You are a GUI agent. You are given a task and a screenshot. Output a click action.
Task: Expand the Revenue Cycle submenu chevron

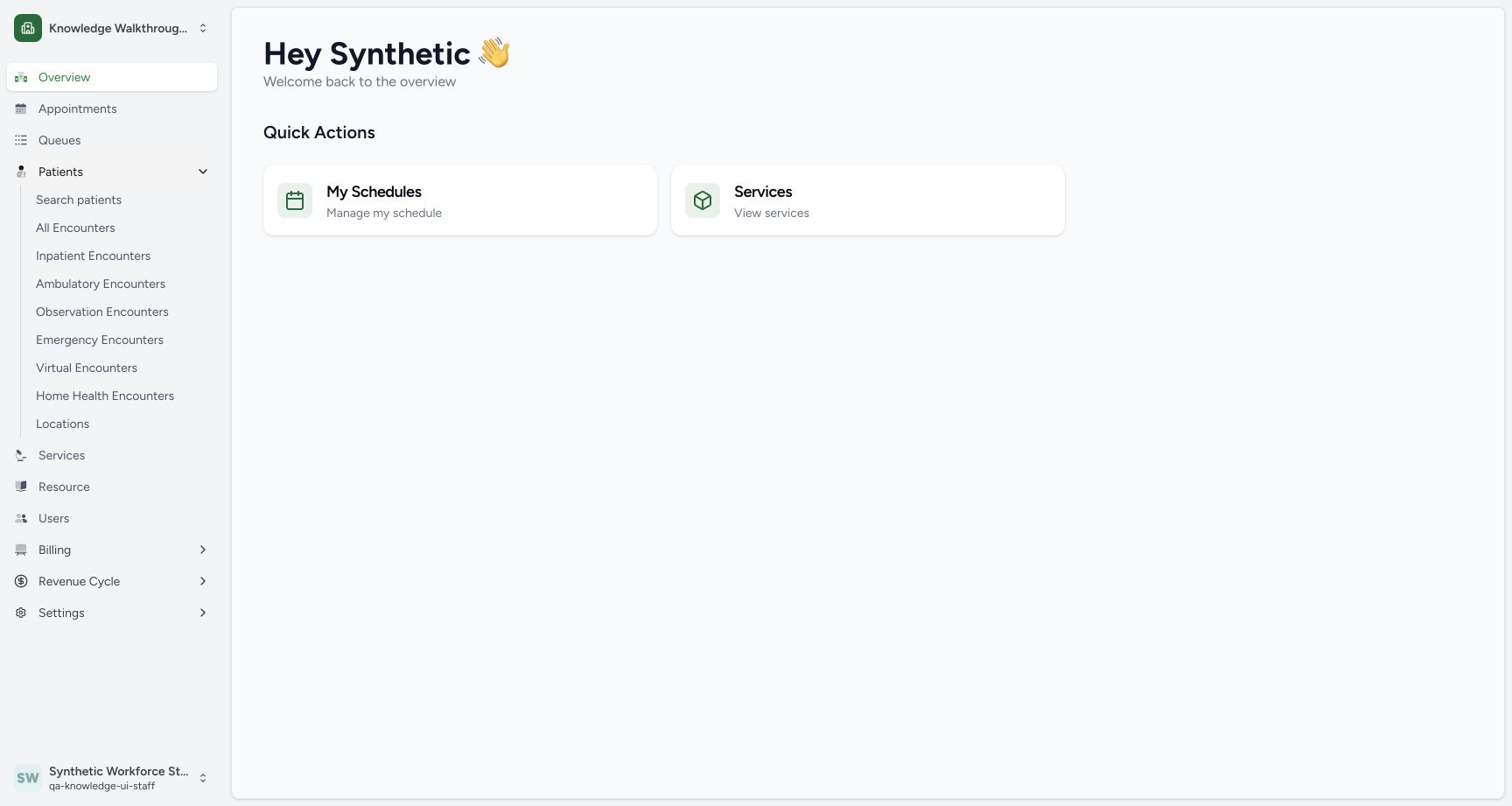(203, 581)
